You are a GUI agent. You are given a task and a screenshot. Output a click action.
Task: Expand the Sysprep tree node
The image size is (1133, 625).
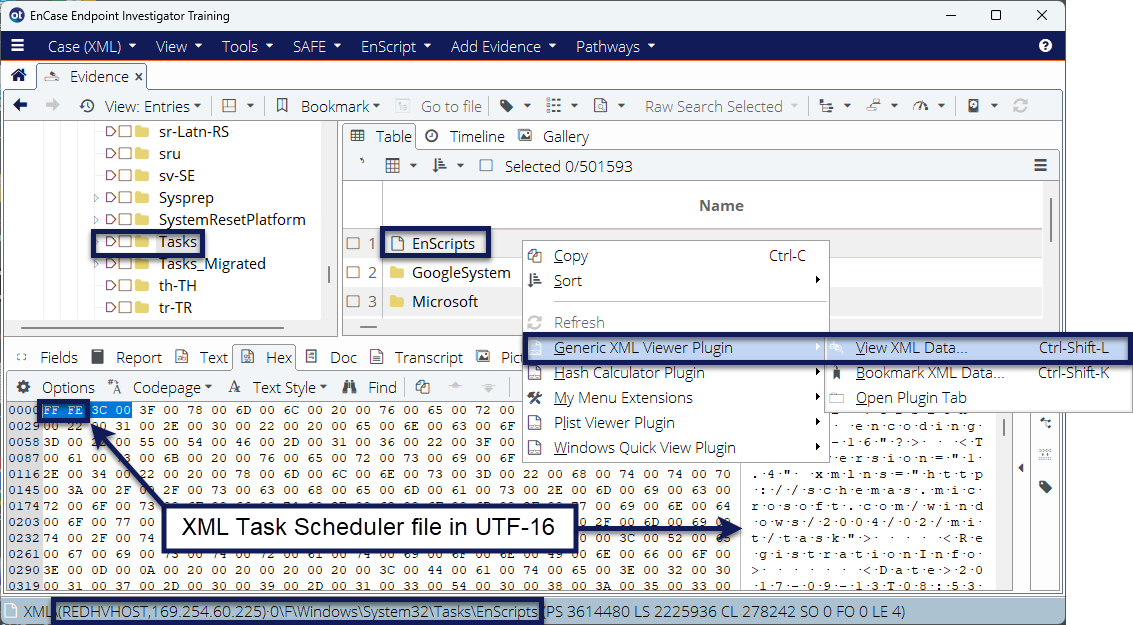click(x=96, y=197)
